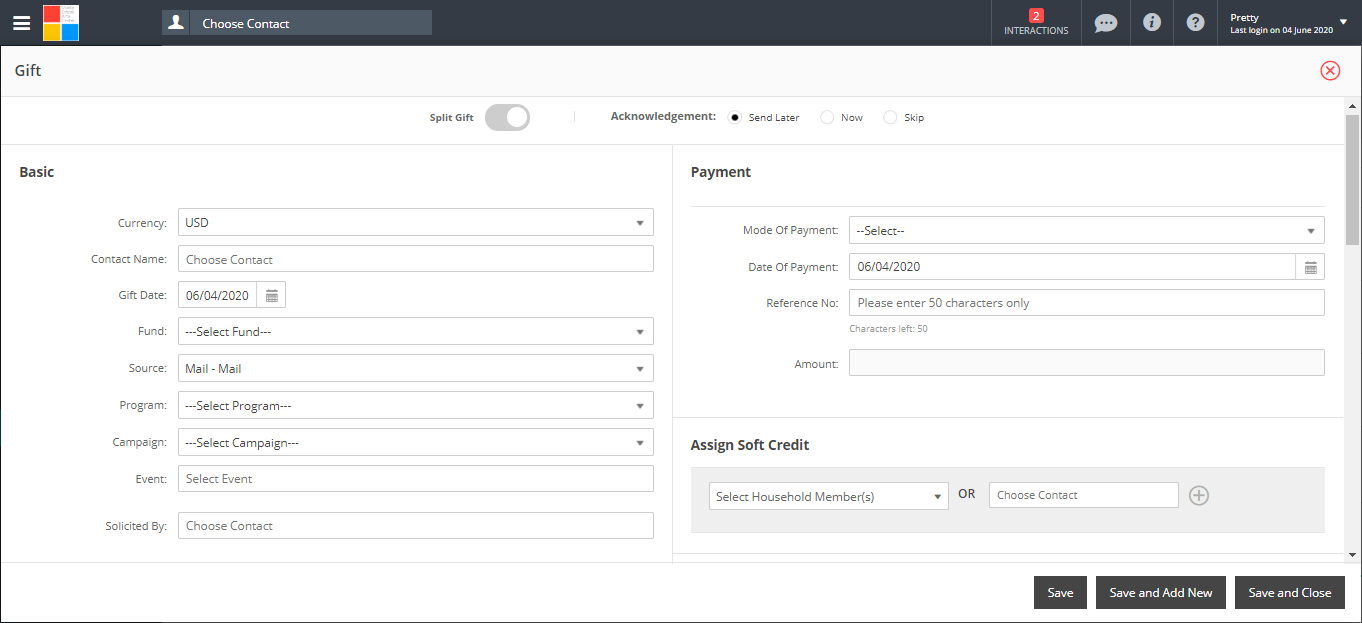Image resolution: width=1362 pixels, height=623 pixels.
Task: Click the vertical scrollbar thumb
Action: pyautogui.click(x=1352, y=180)
